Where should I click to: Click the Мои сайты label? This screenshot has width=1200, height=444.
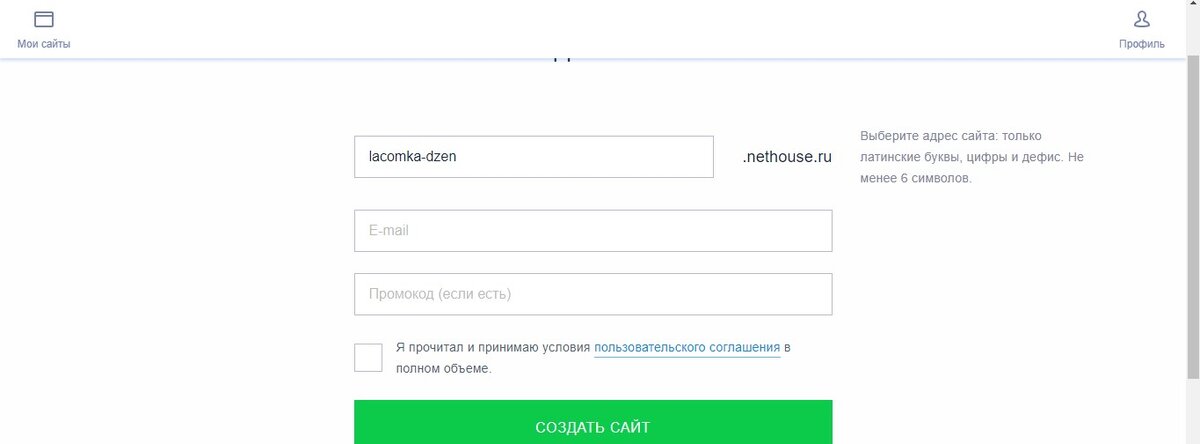[44, 44]
